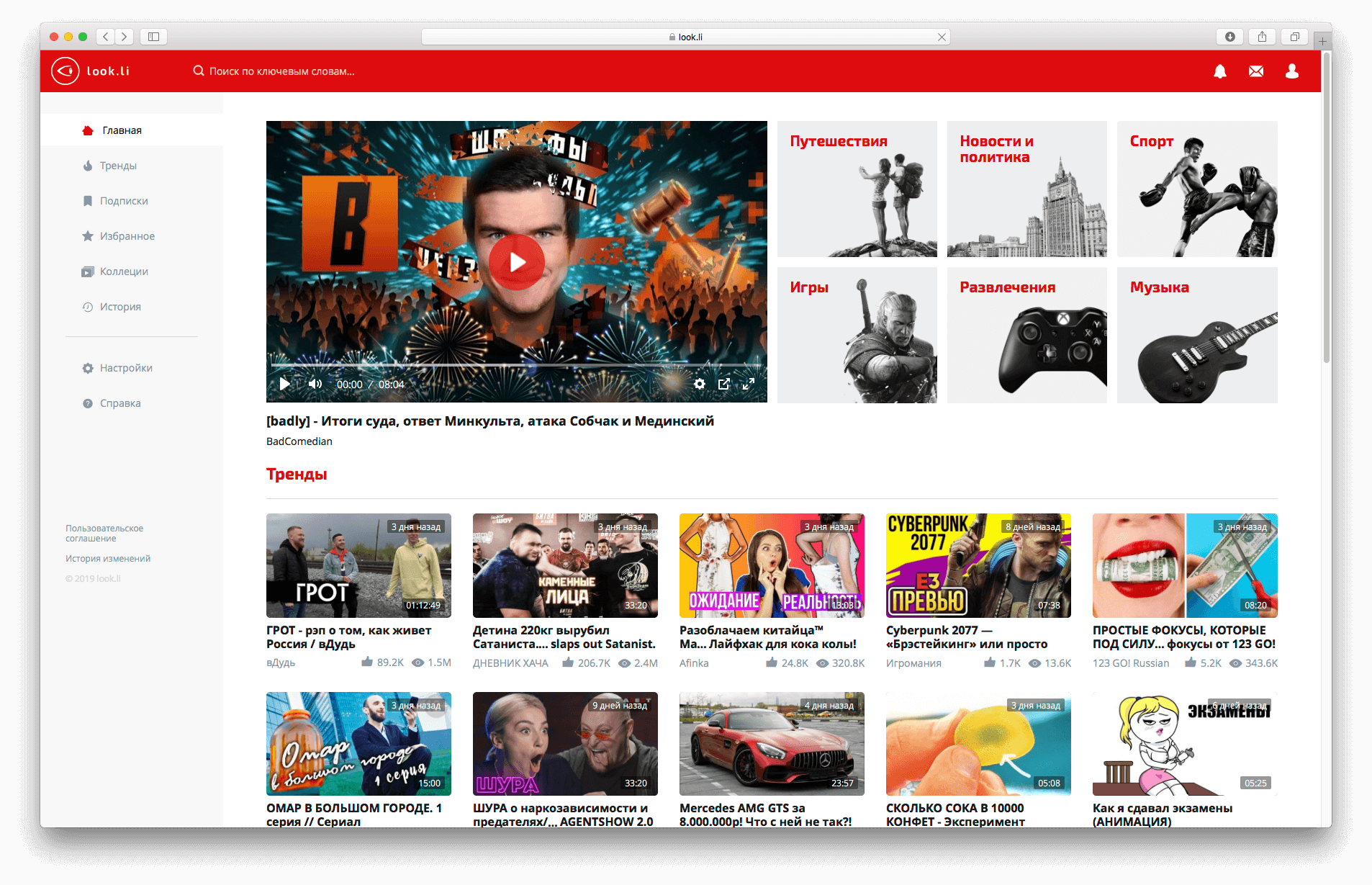1372x885 pixels.
Task: Open messages via the envelope icon
Action: [1256, 71]
